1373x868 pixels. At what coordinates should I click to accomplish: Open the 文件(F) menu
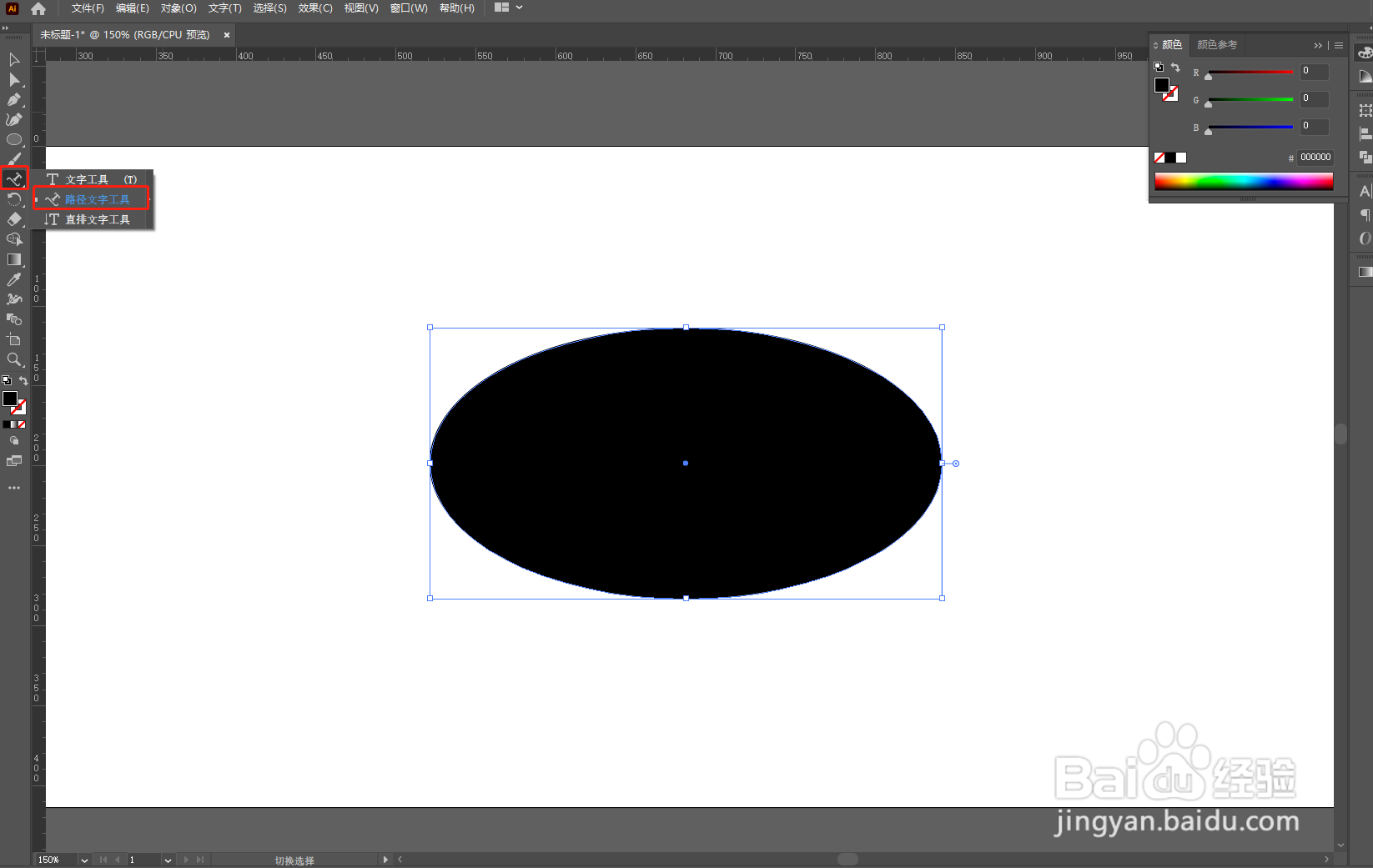[x=88, y=8]
